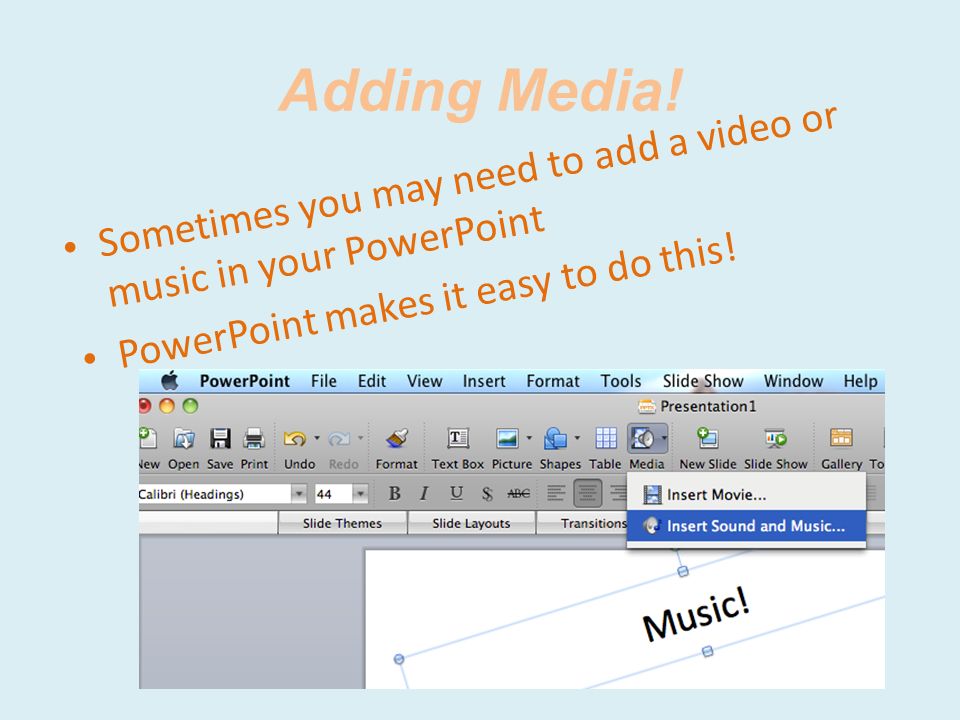Align text left
960x720 pixels.
[x=556, y=493]
